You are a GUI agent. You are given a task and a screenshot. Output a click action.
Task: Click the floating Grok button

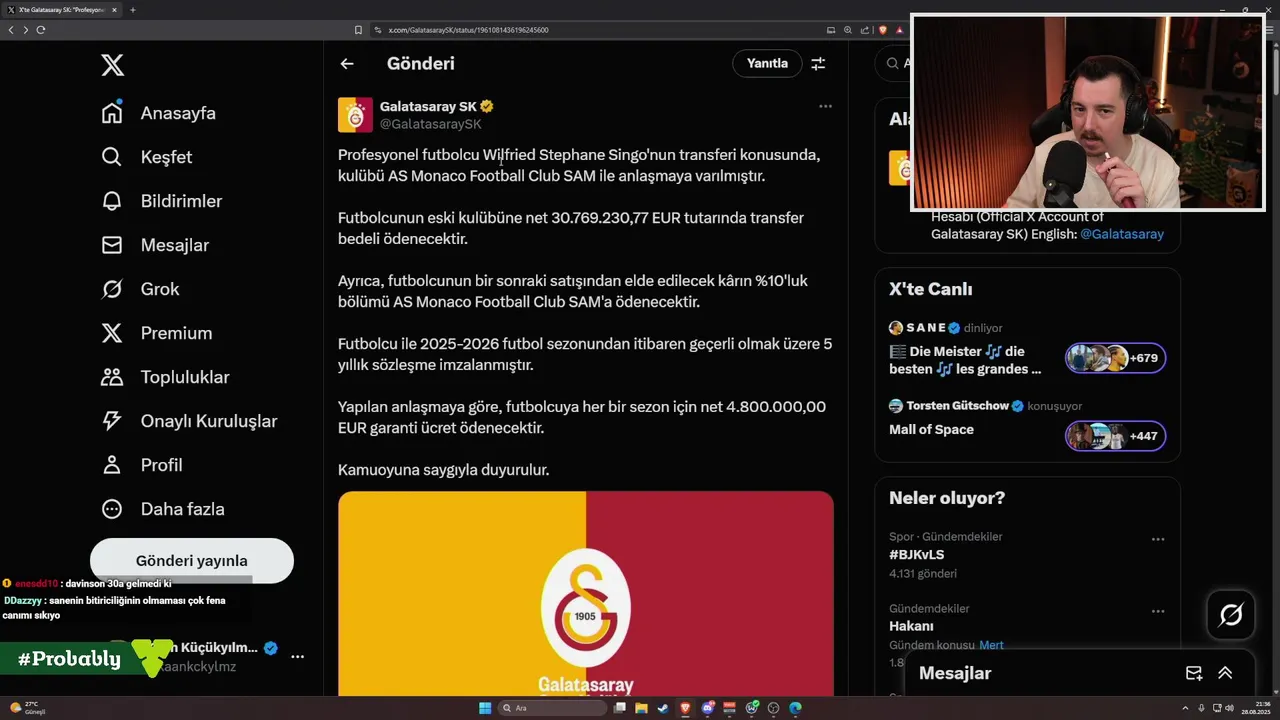(x=1231, y=615)
